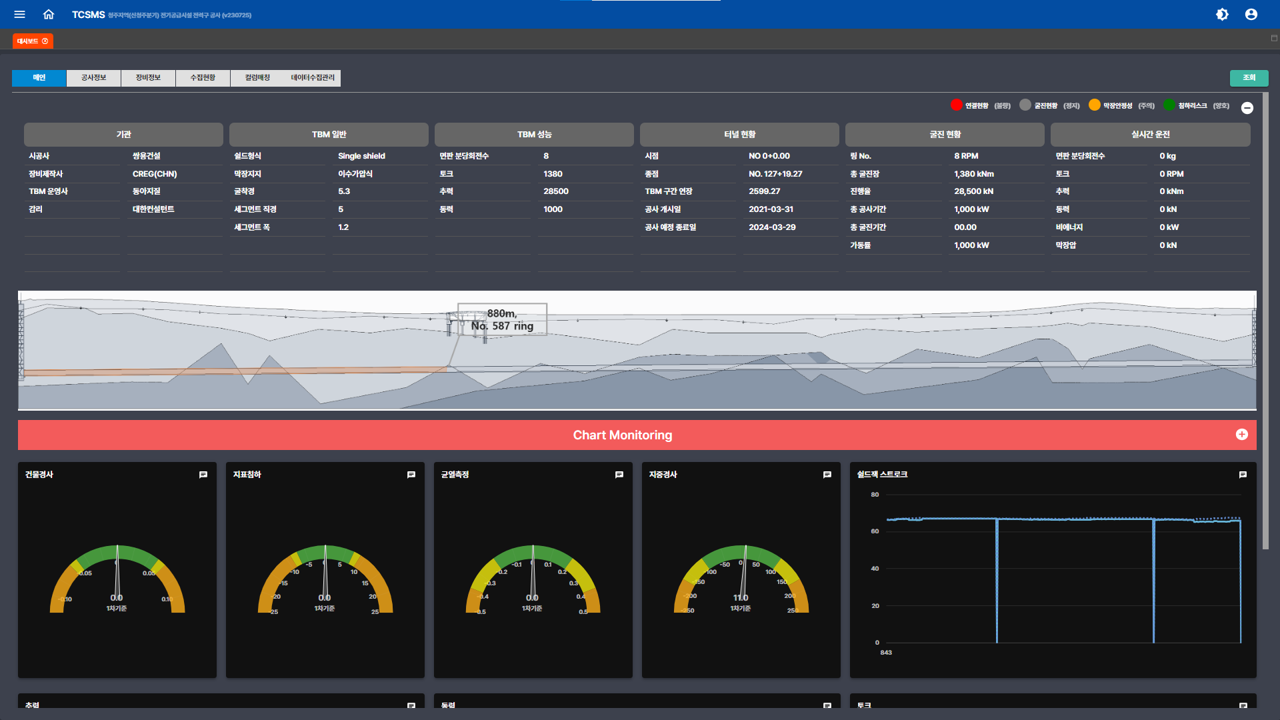Open the user account icon

[x=1251, y=14]
